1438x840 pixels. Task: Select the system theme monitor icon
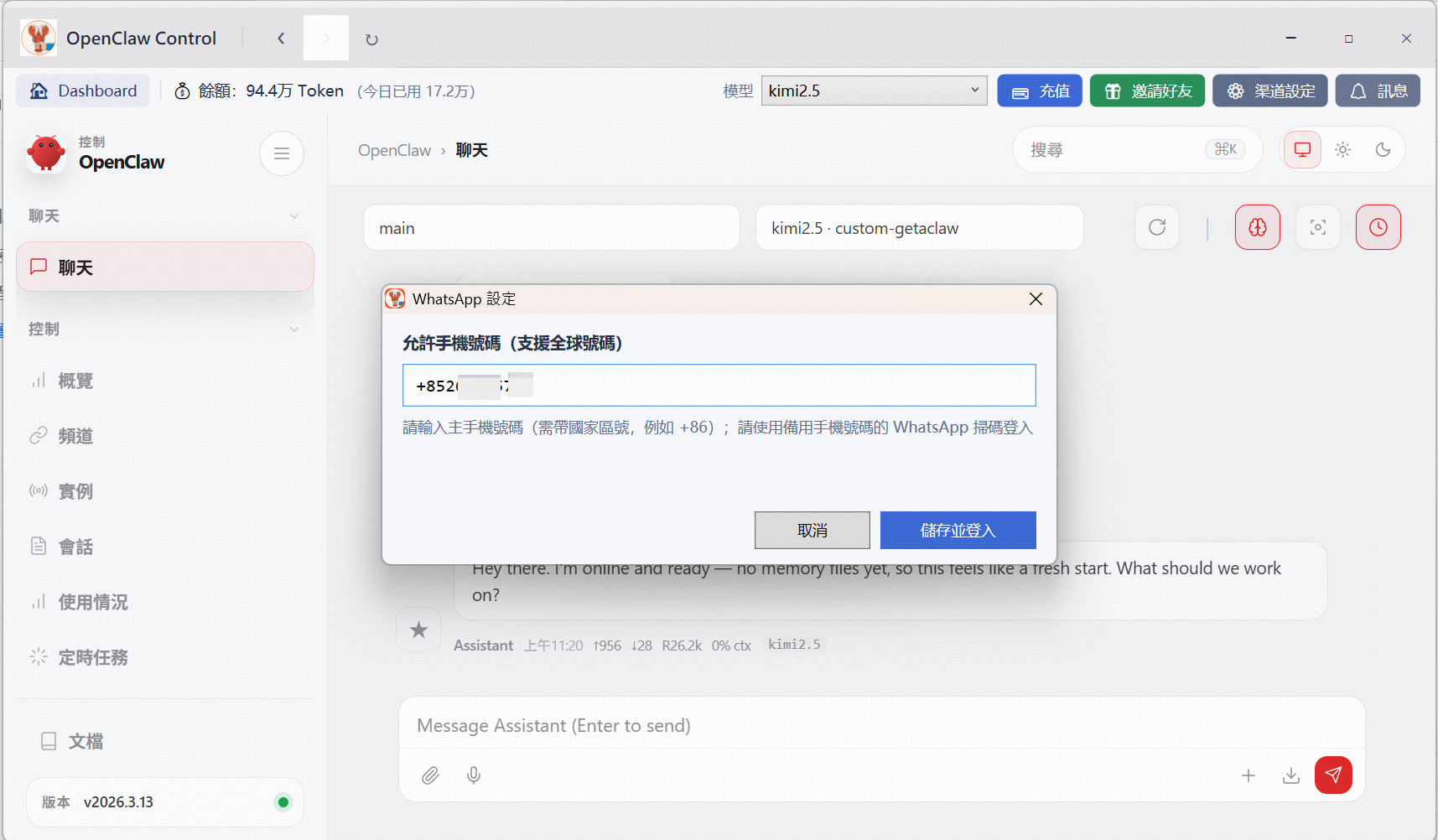click(x=1302, y=150)
